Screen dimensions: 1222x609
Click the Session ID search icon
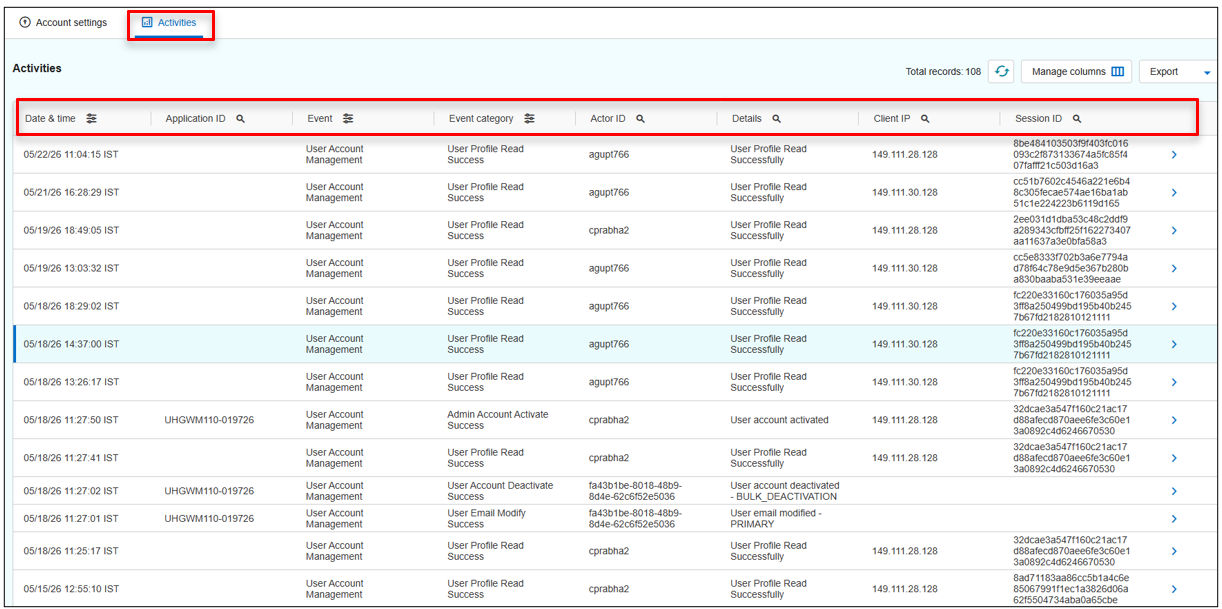[1077, 118]
